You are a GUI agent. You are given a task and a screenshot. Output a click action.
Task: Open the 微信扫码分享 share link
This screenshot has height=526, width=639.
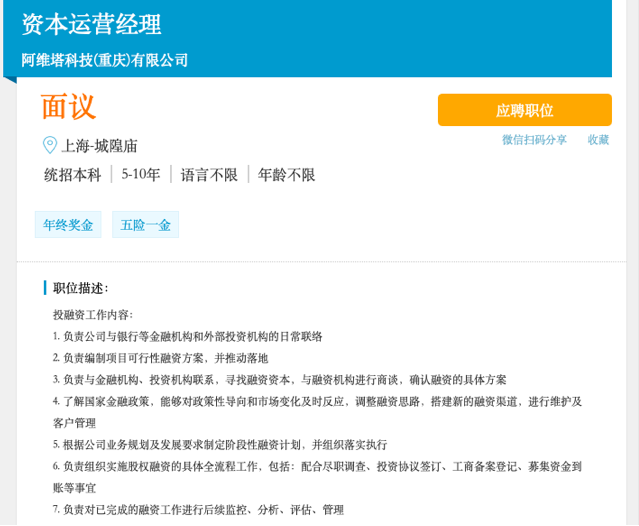(534, 140)
